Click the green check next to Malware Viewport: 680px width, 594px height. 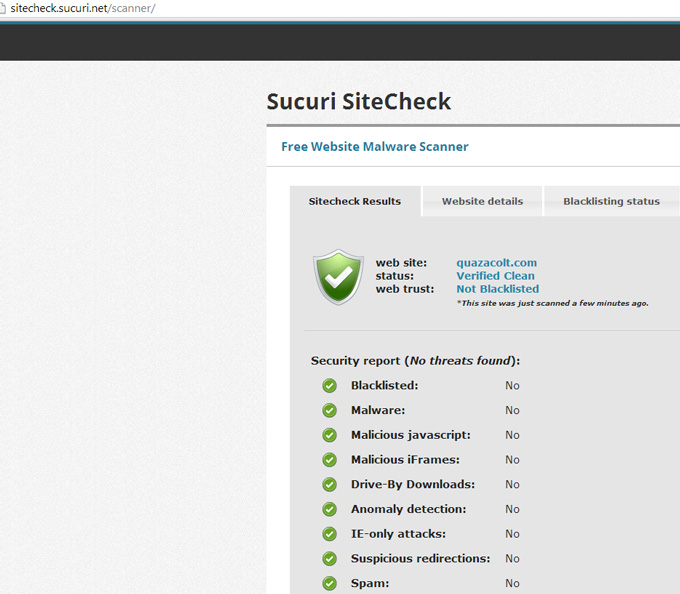(330, 410)
